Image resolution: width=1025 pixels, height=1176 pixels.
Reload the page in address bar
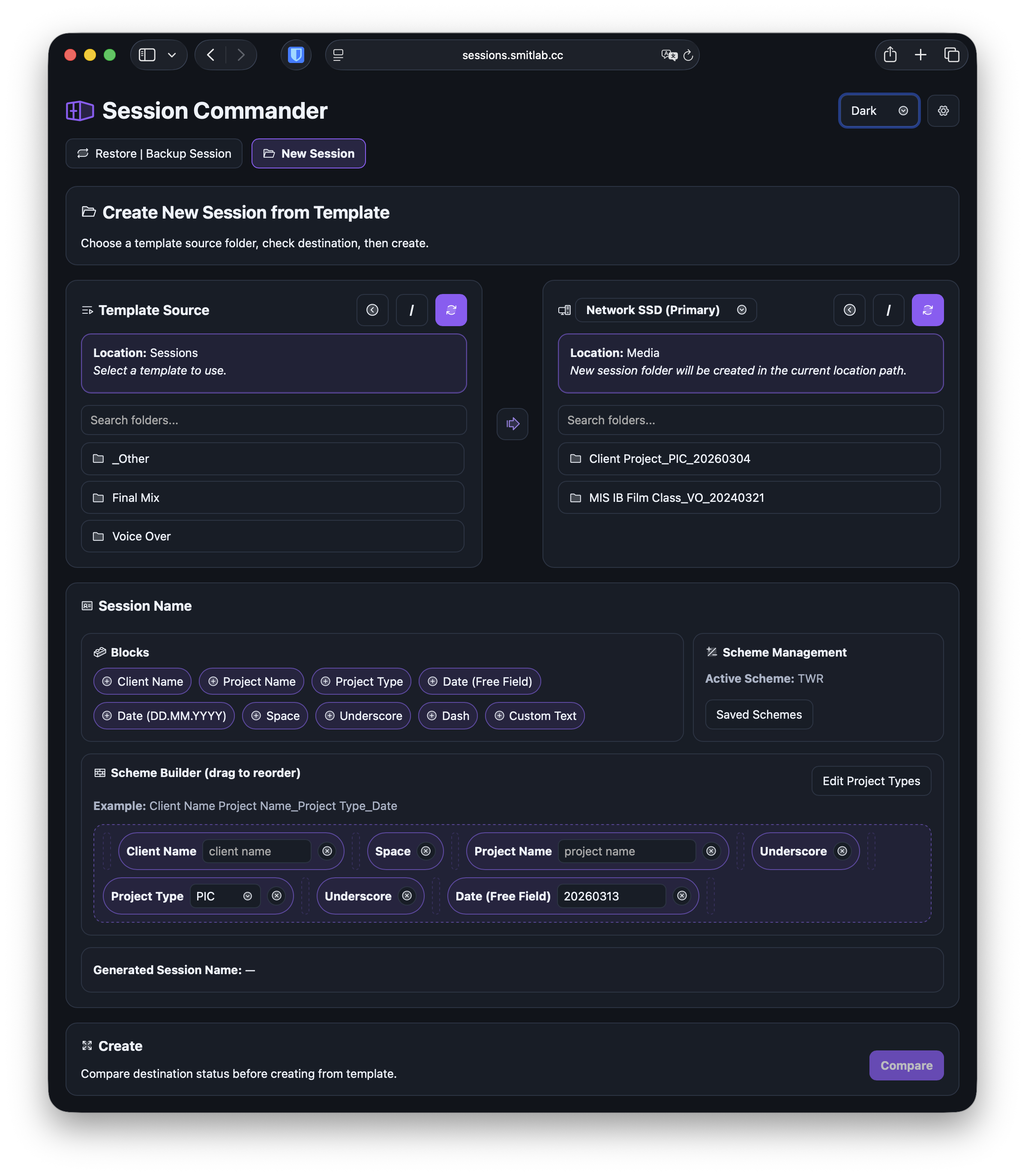[x=688, y=55]
